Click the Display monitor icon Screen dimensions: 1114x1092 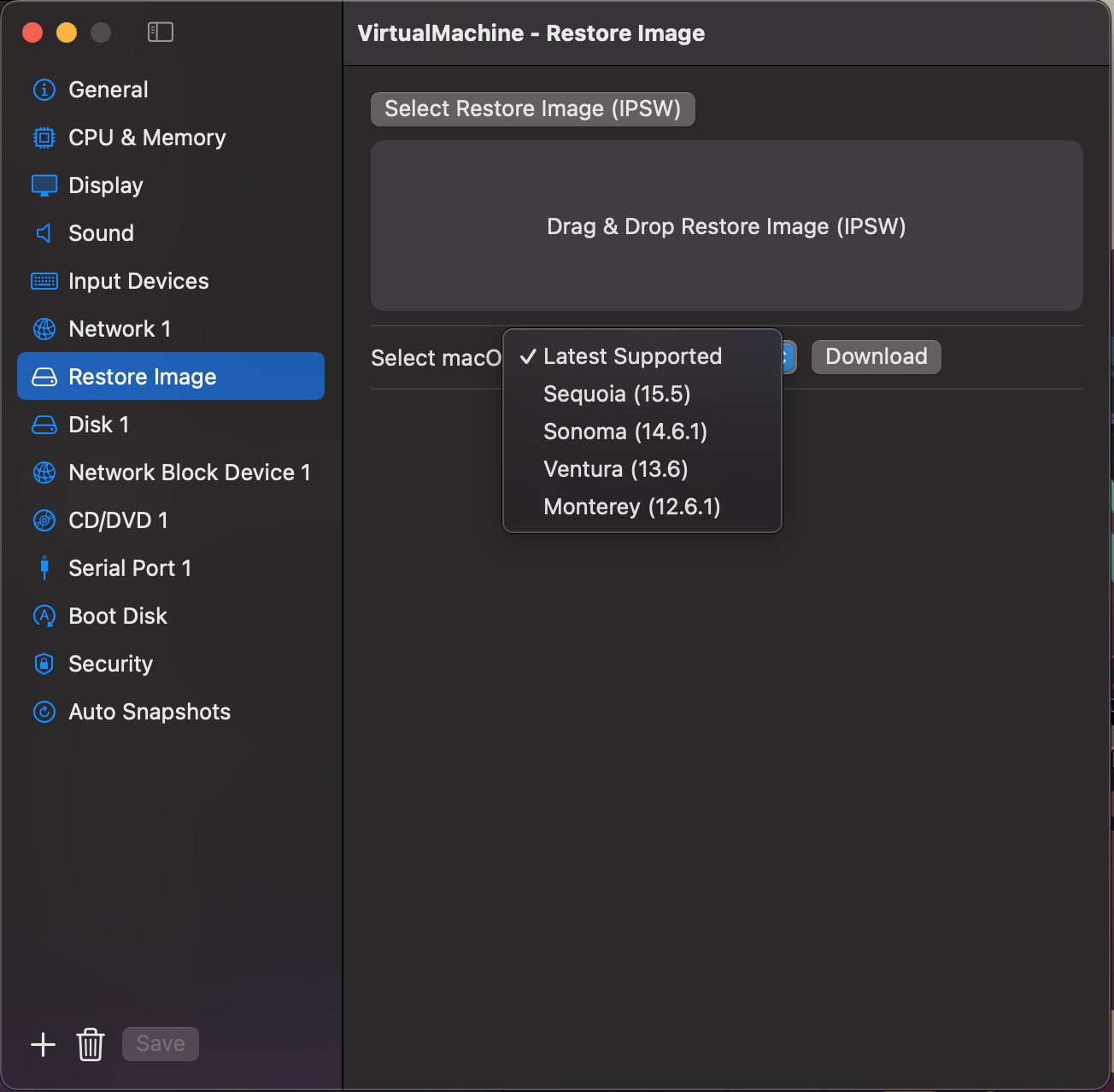(44, 185)
